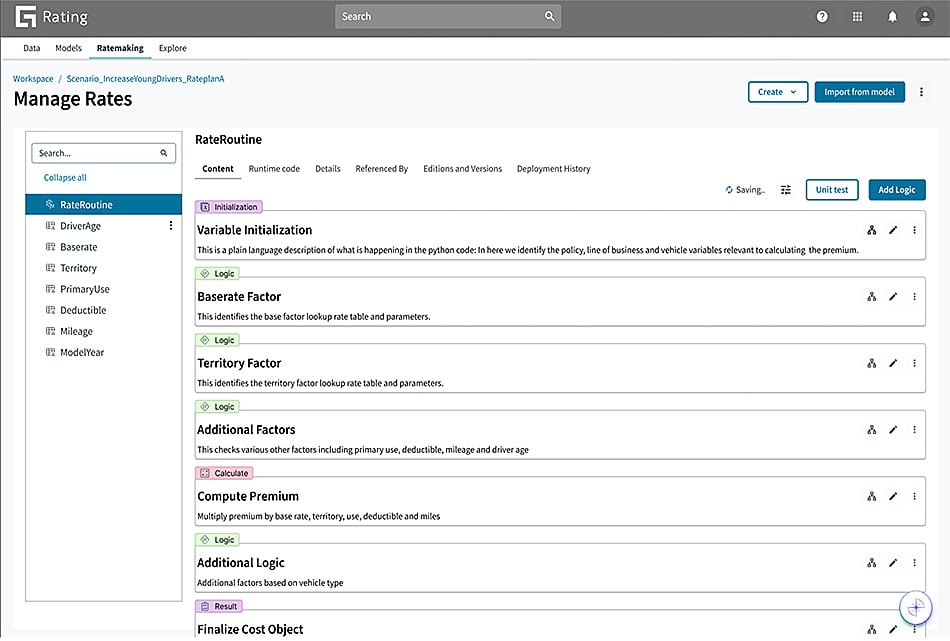Open the test icon for Baserate Factor
Image resolution: width=950 pixels, height=641 pixels.
871,296
